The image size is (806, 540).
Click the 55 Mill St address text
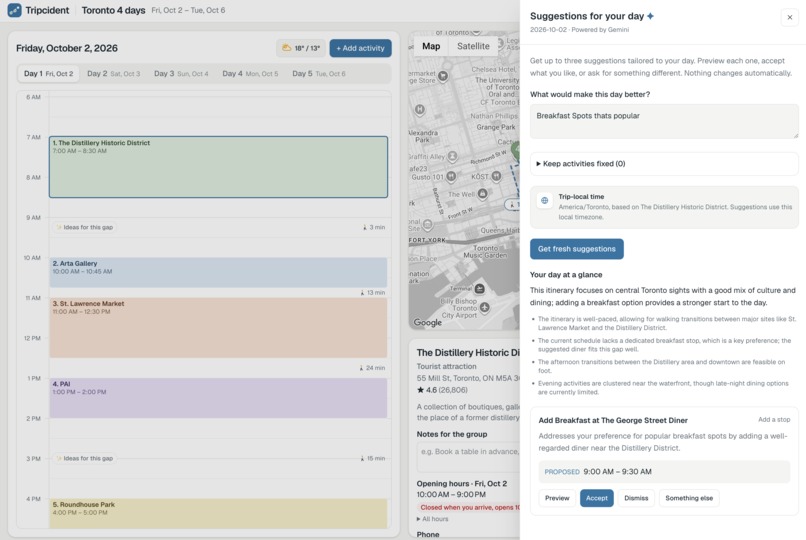tap(468, 378)
